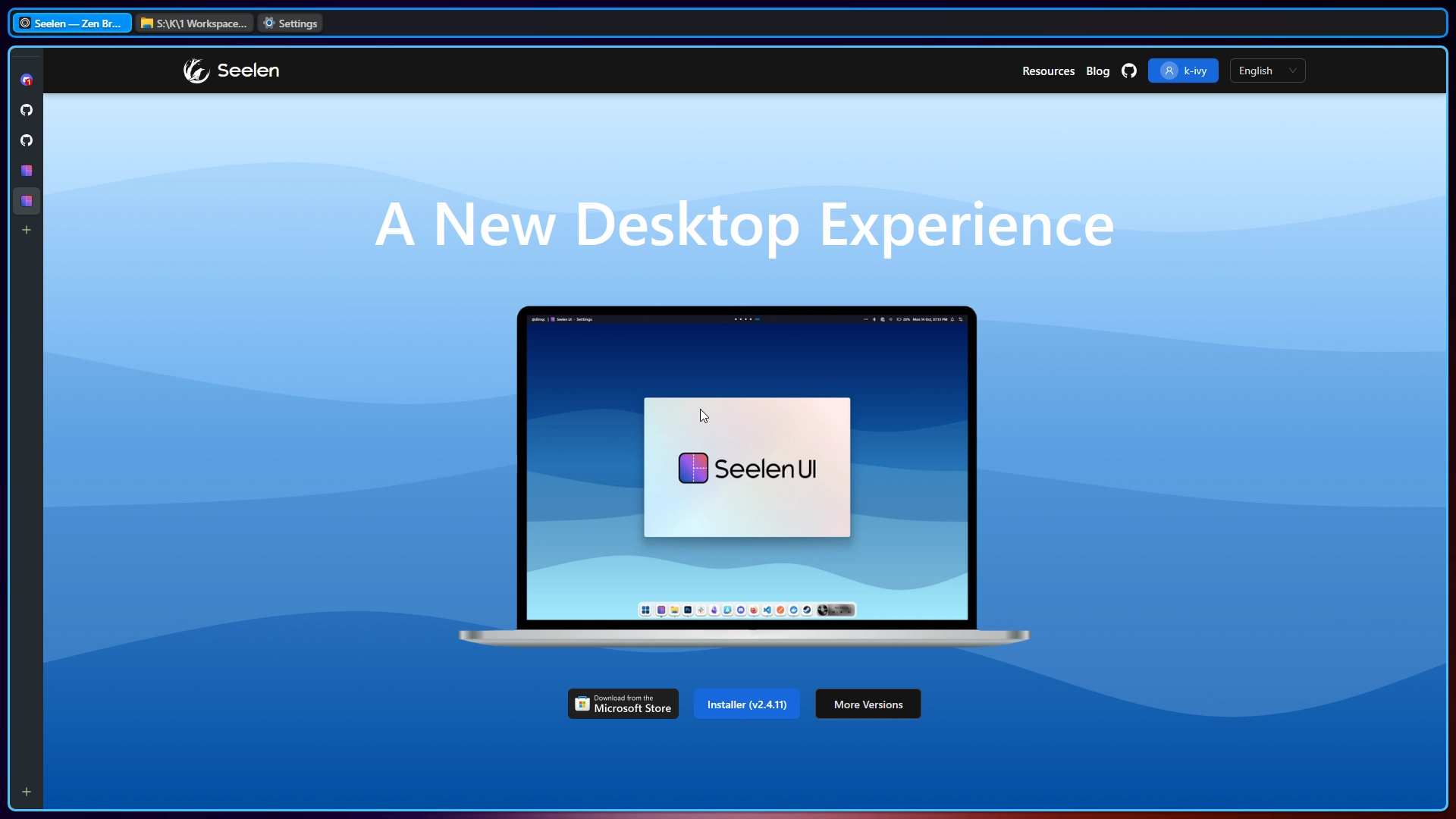This screenshot has height=819, width=1456.
Task: Switch to the S:\K\1 Workspace tab
Action: (x=193, y=23)
